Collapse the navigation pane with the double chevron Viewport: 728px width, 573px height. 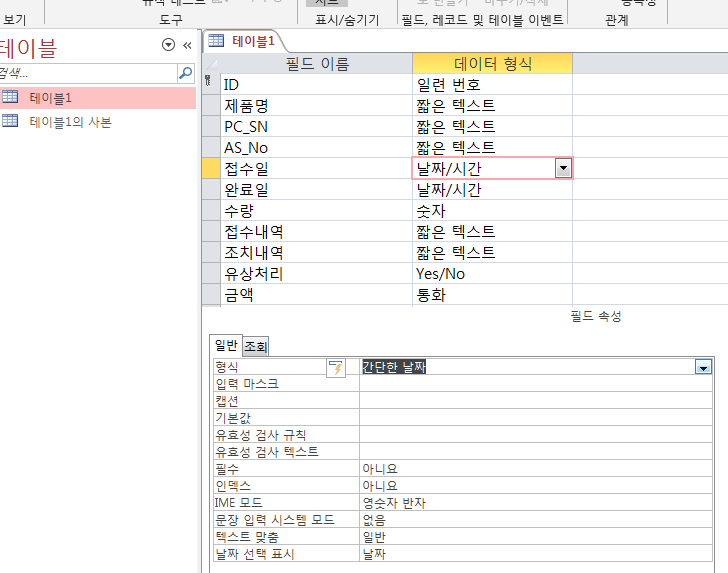pos(187,45)
